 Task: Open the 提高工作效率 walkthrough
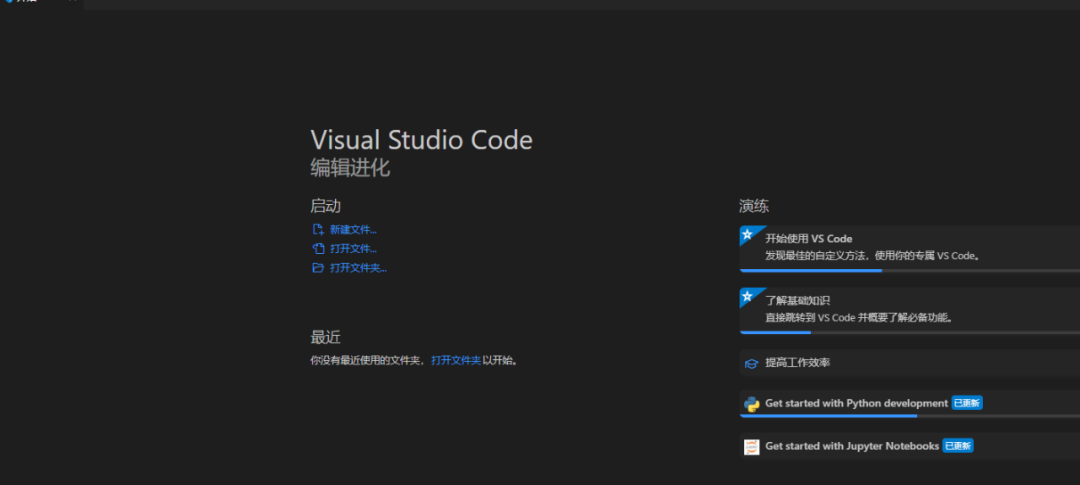[x=797, y=363]
